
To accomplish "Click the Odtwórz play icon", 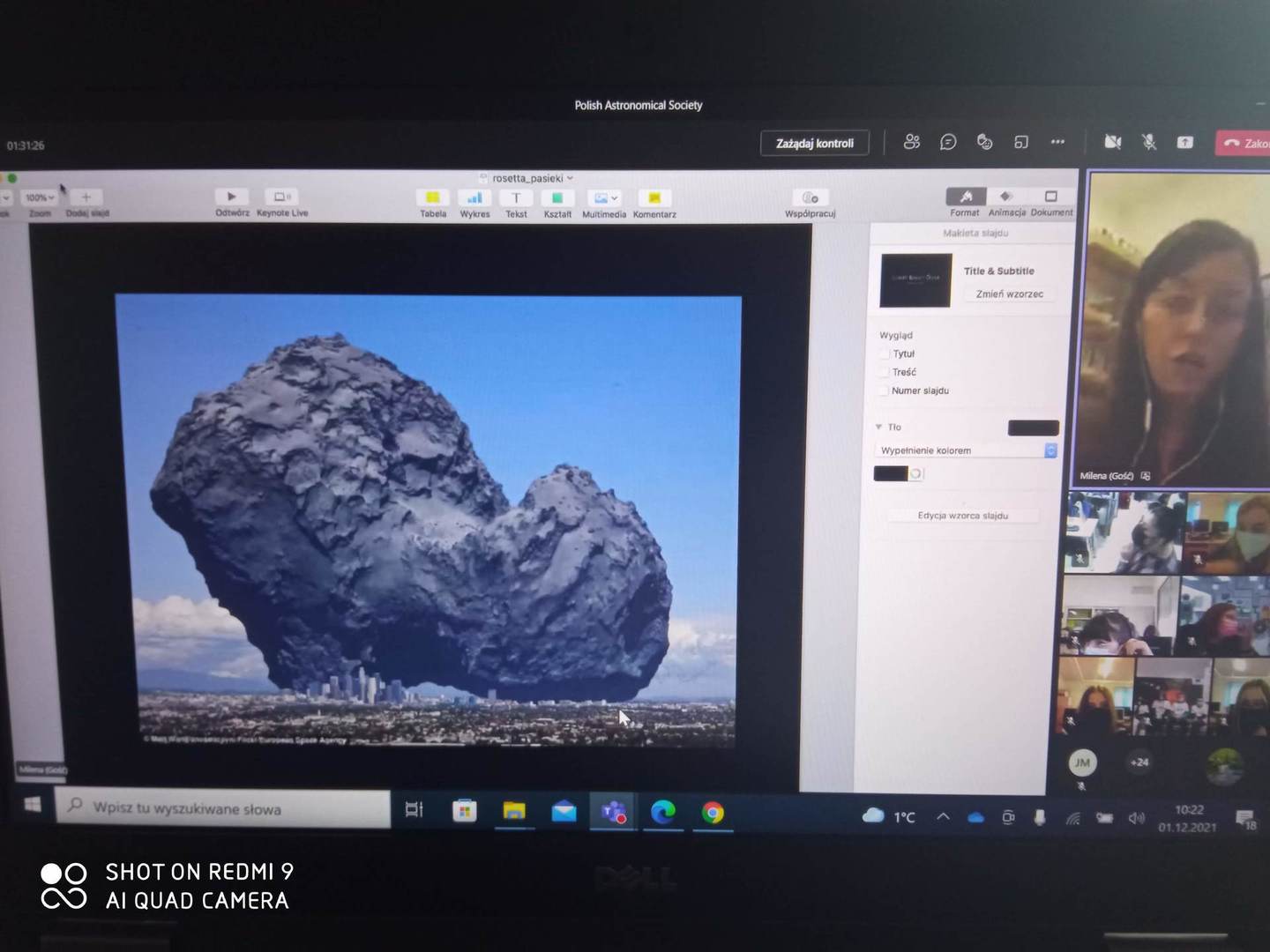I will (x=232, y=197).
